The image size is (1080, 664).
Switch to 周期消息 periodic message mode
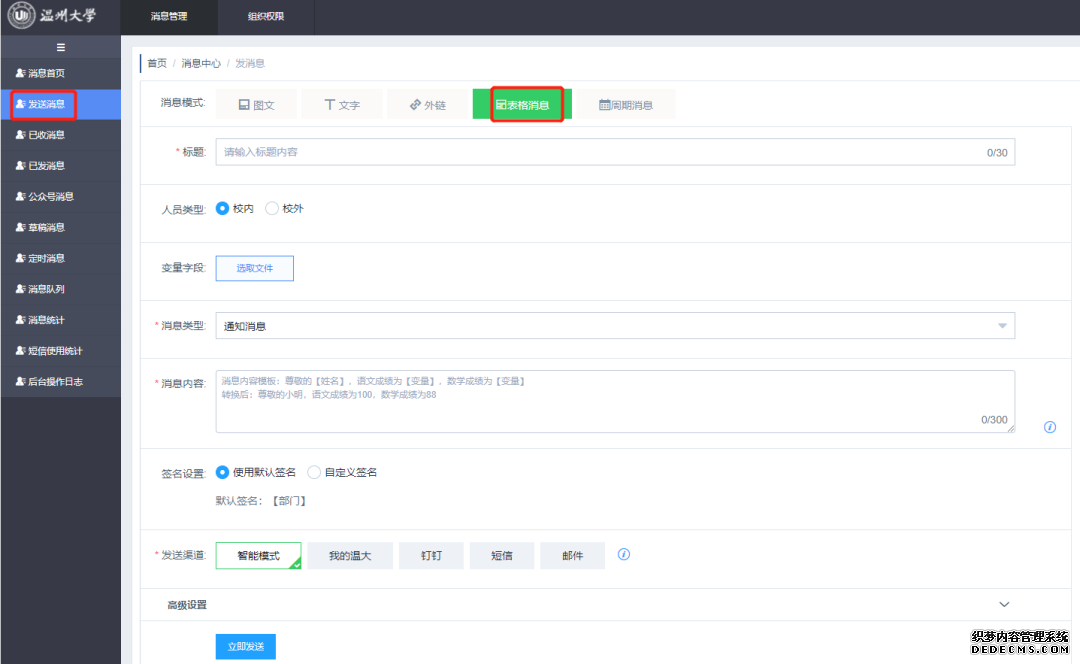[x=625, y=105]
